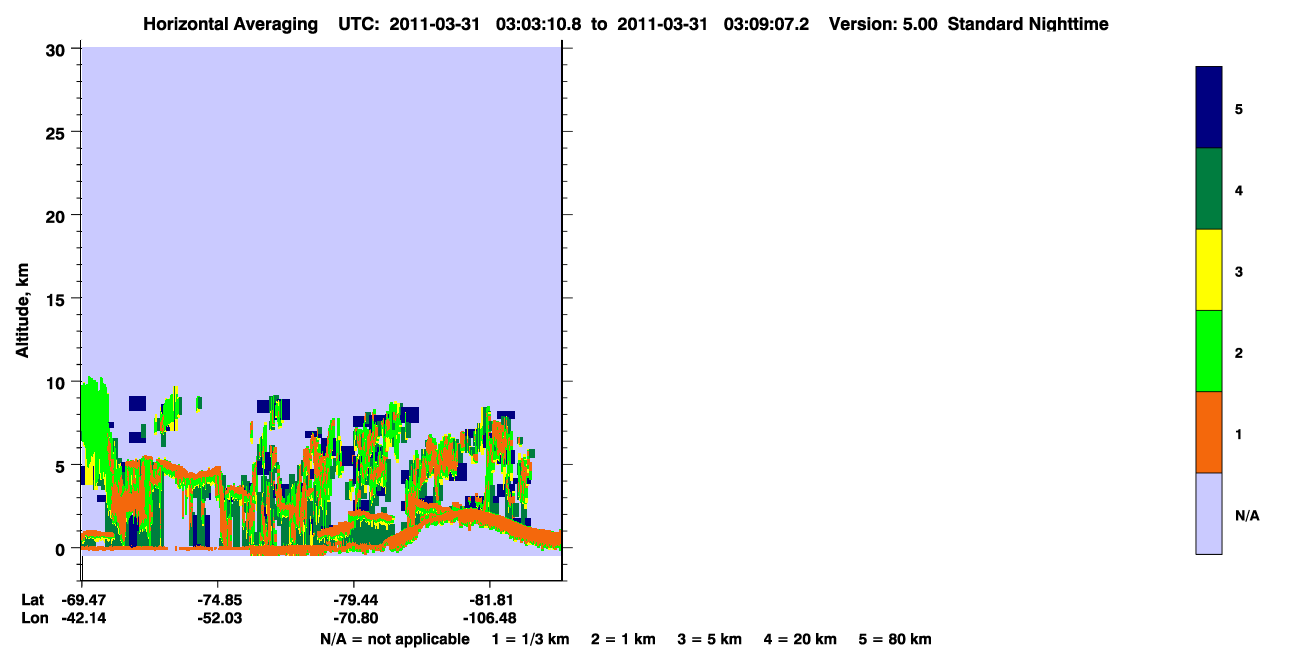Click the 'Version: 5.00' text in title

883,24
